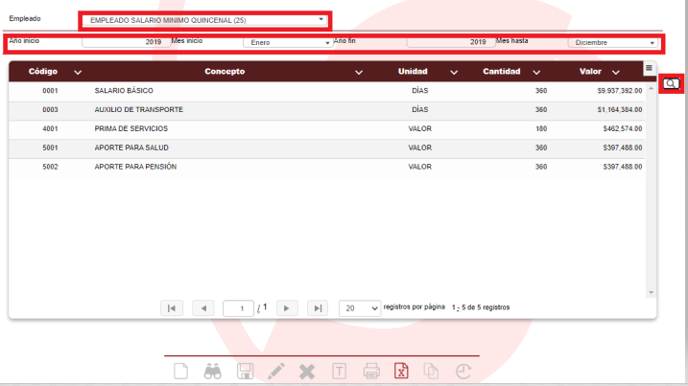Open the Unidad column filter chevron

[x=454, y=72]
